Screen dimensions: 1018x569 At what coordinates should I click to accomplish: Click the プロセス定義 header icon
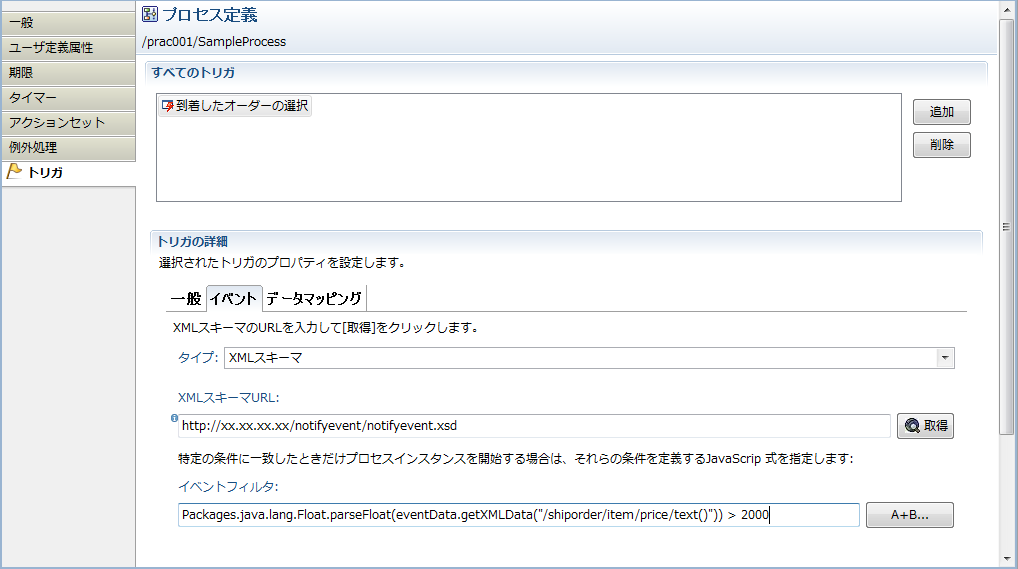point(150,14)
